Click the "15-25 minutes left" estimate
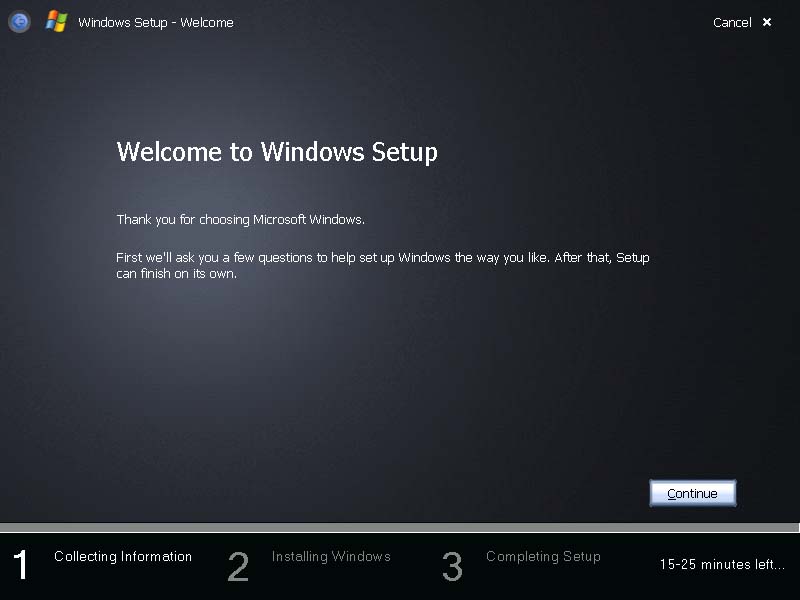This screenshot has height=600, width=800. pyautogui.click(x=722, y=564)
